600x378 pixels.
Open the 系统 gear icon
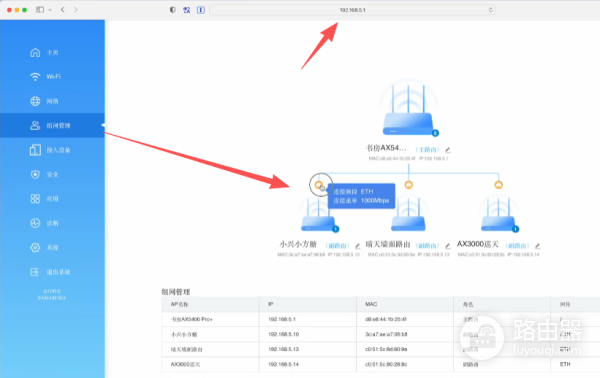coord(35,248)
